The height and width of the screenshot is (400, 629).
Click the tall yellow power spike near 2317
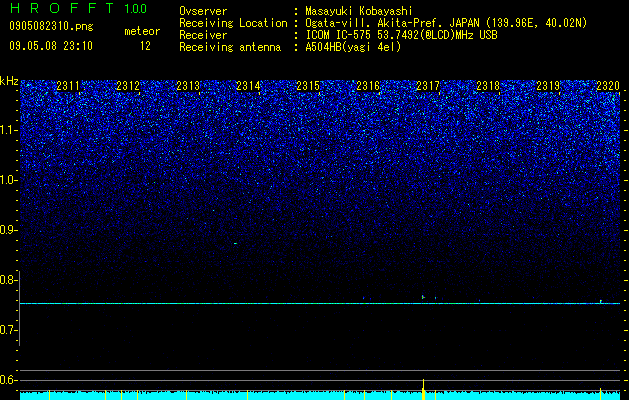(423, 388)
